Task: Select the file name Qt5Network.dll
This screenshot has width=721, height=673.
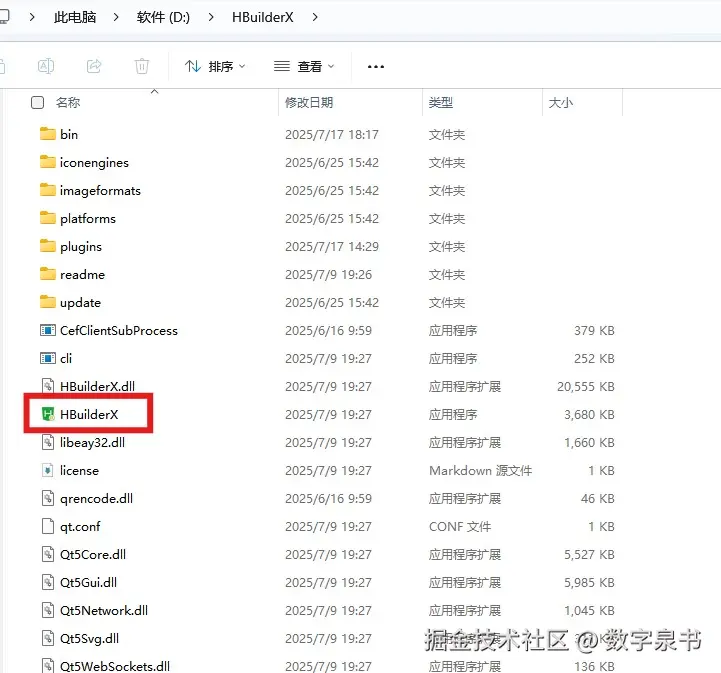Action: tap(104, 611)
